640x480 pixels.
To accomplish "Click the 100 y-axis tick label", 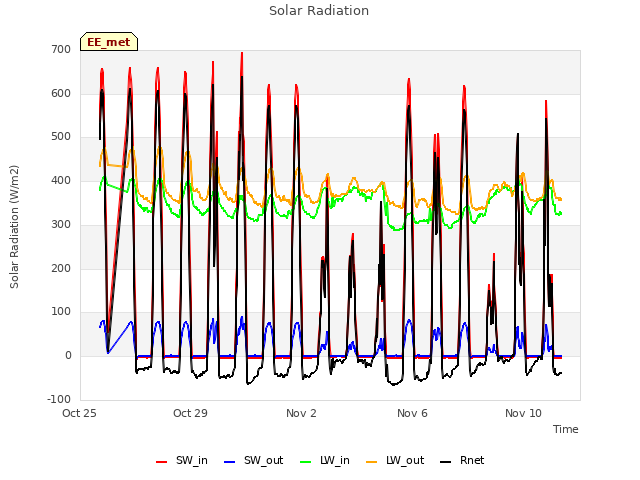I will (x=61, y=312).
